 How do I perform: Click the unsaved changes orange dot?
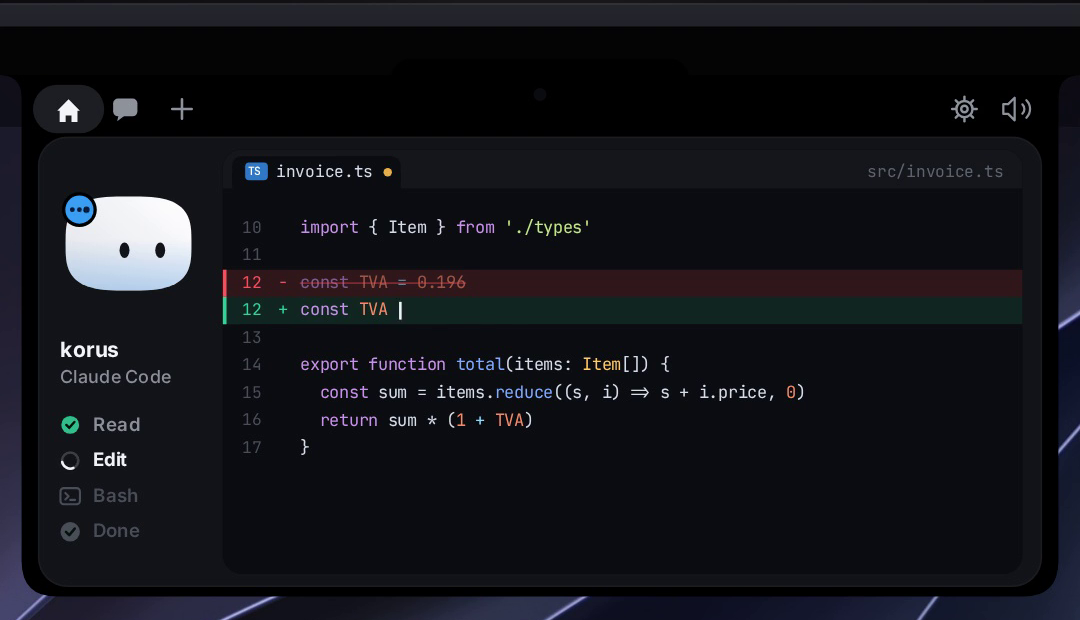click(388, 172)
